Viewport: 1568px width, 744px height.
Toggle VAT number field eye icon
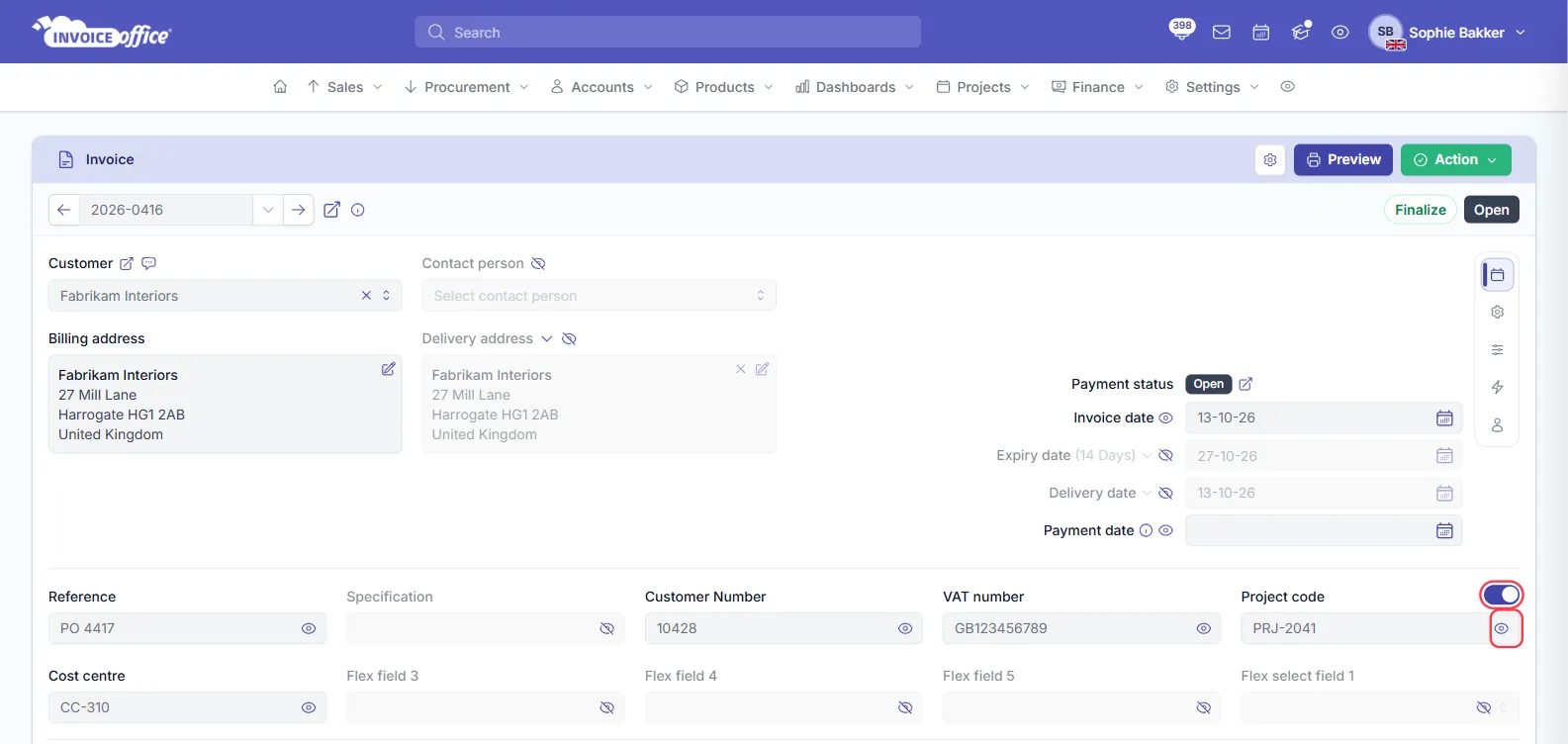tap(1204, 628)
